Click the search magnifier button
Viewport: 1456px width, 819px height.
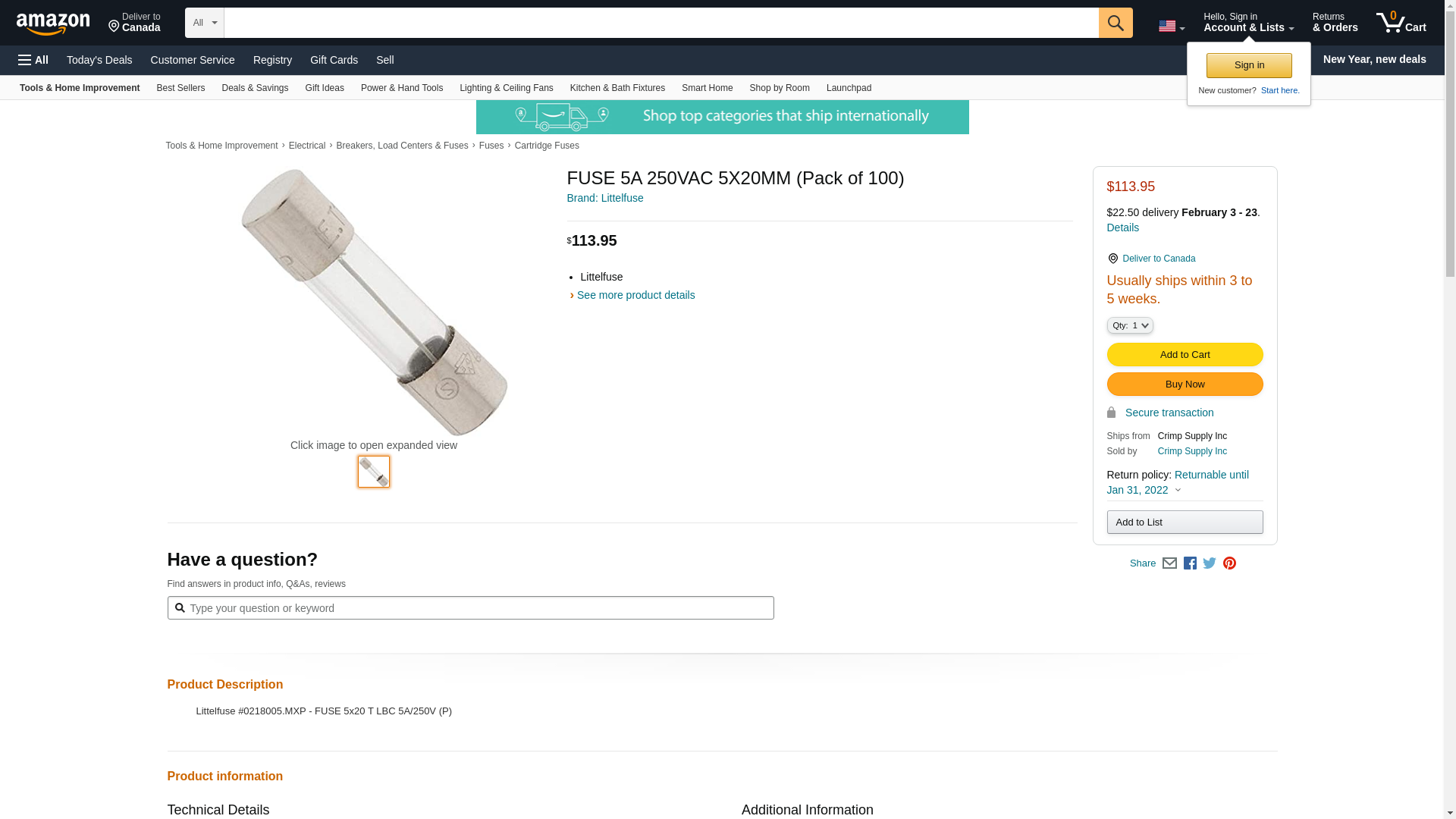(1115, 23)
